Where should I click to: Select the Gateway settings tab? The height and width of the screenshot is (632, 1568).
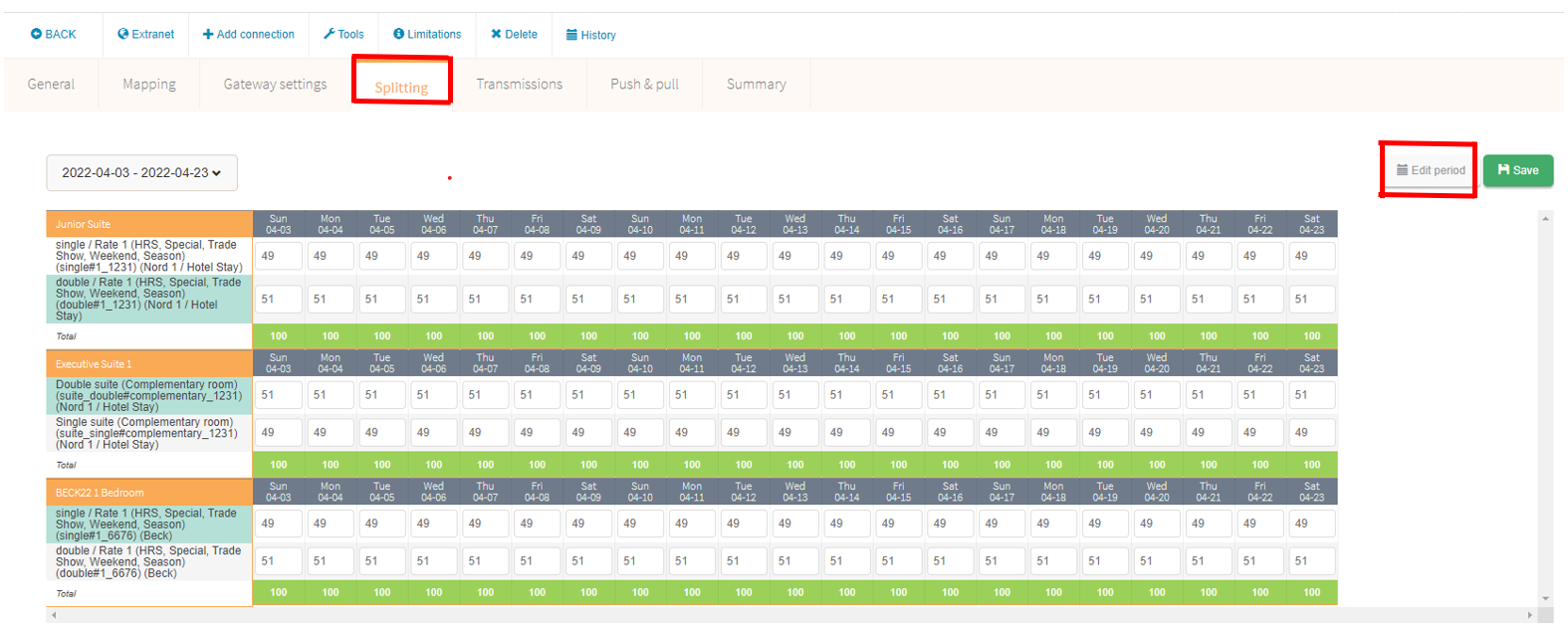coord(275,85)
